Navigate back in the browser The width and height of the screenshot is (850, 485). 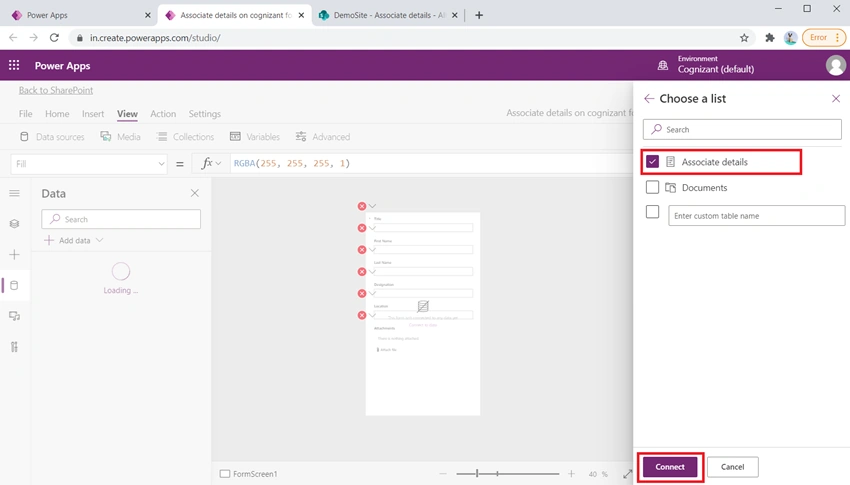point(13,38)
